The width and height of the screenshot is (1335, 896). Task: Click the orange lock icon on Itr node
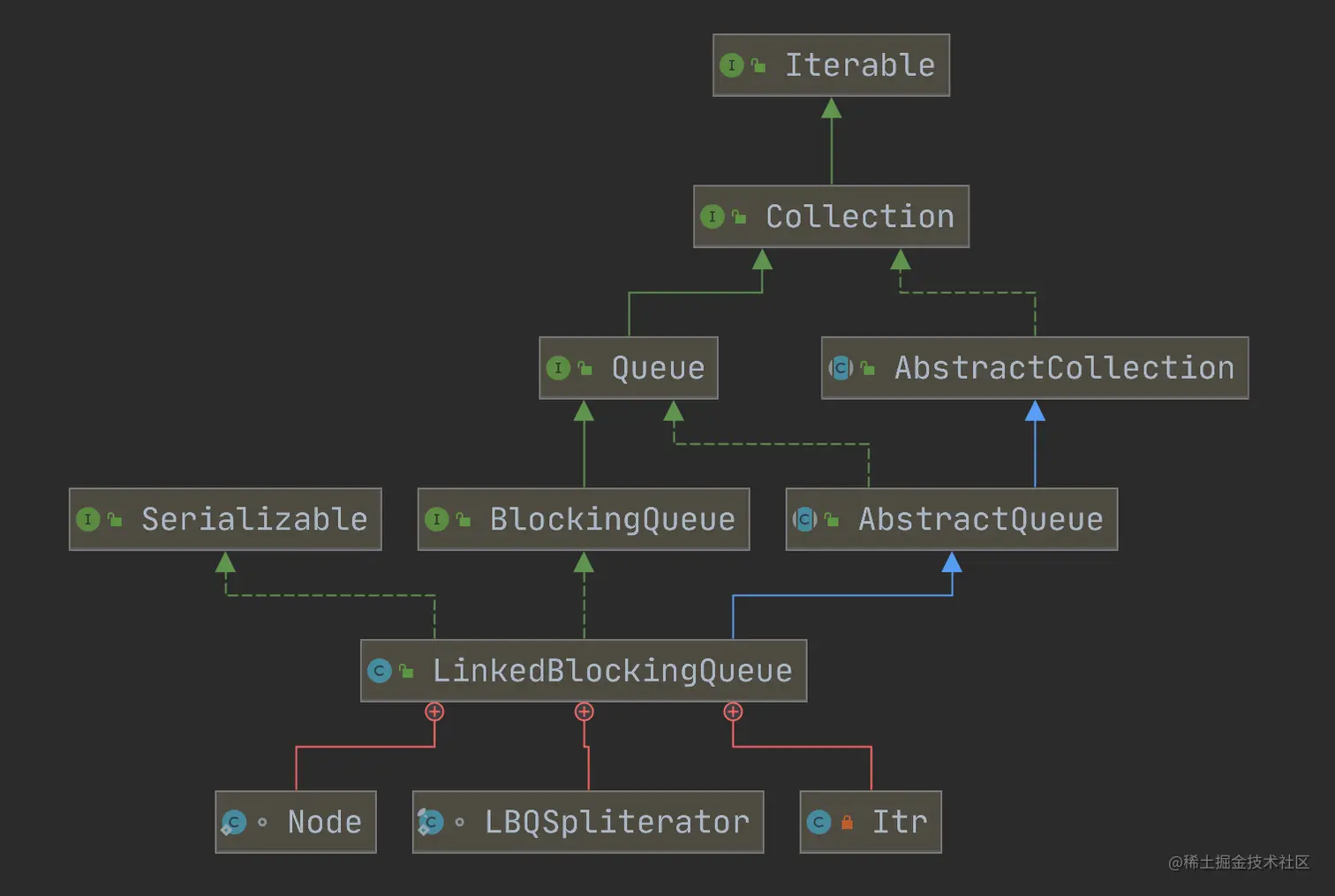tap(848, 822)
